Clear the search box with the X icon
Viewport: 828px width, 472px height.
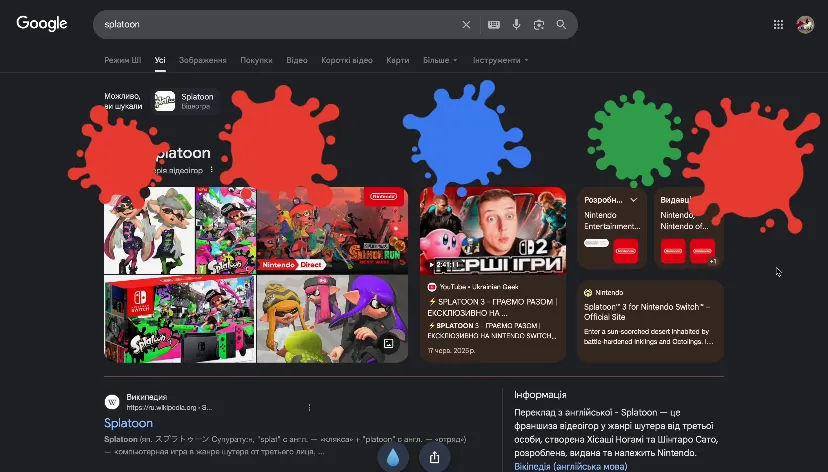coord(466,24)
